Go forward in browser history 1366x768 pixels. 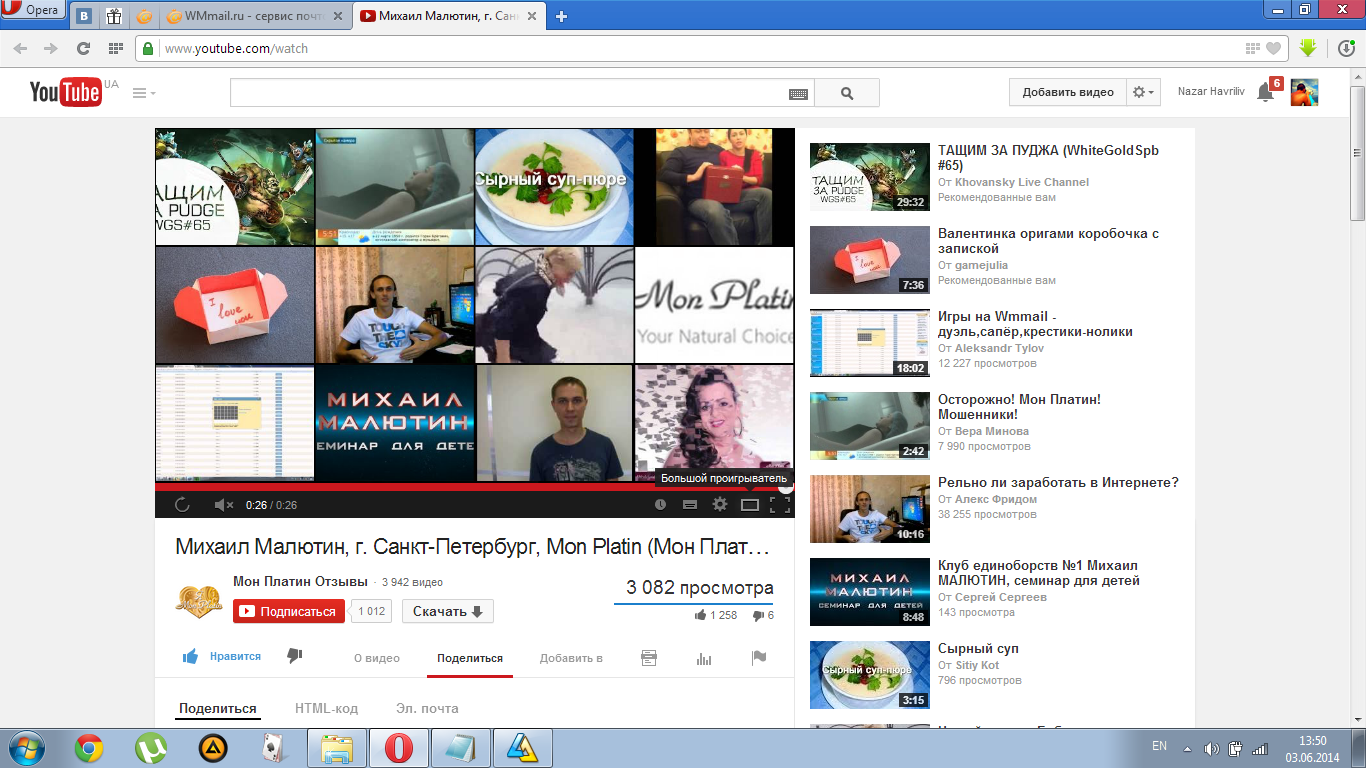pos(50,48)
